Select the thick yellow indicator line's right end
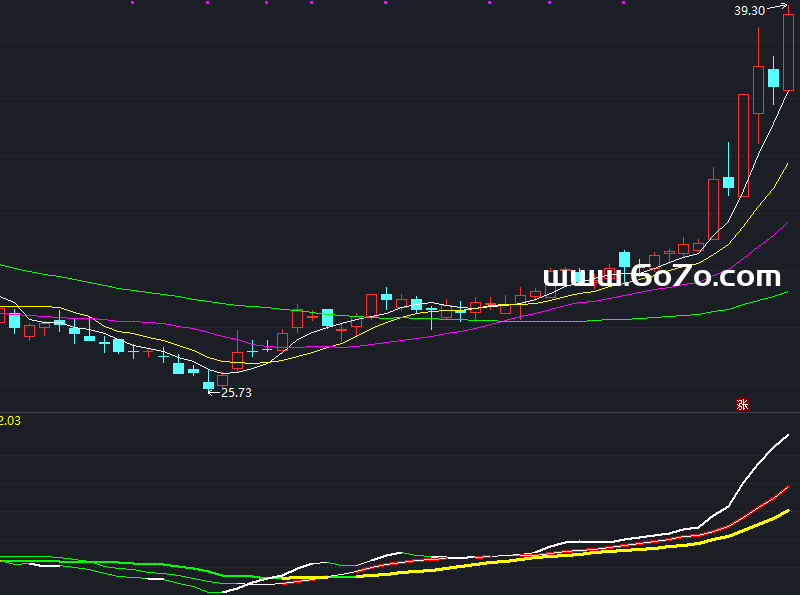Screen dimensions: 800x595 (x=787, y=511)
